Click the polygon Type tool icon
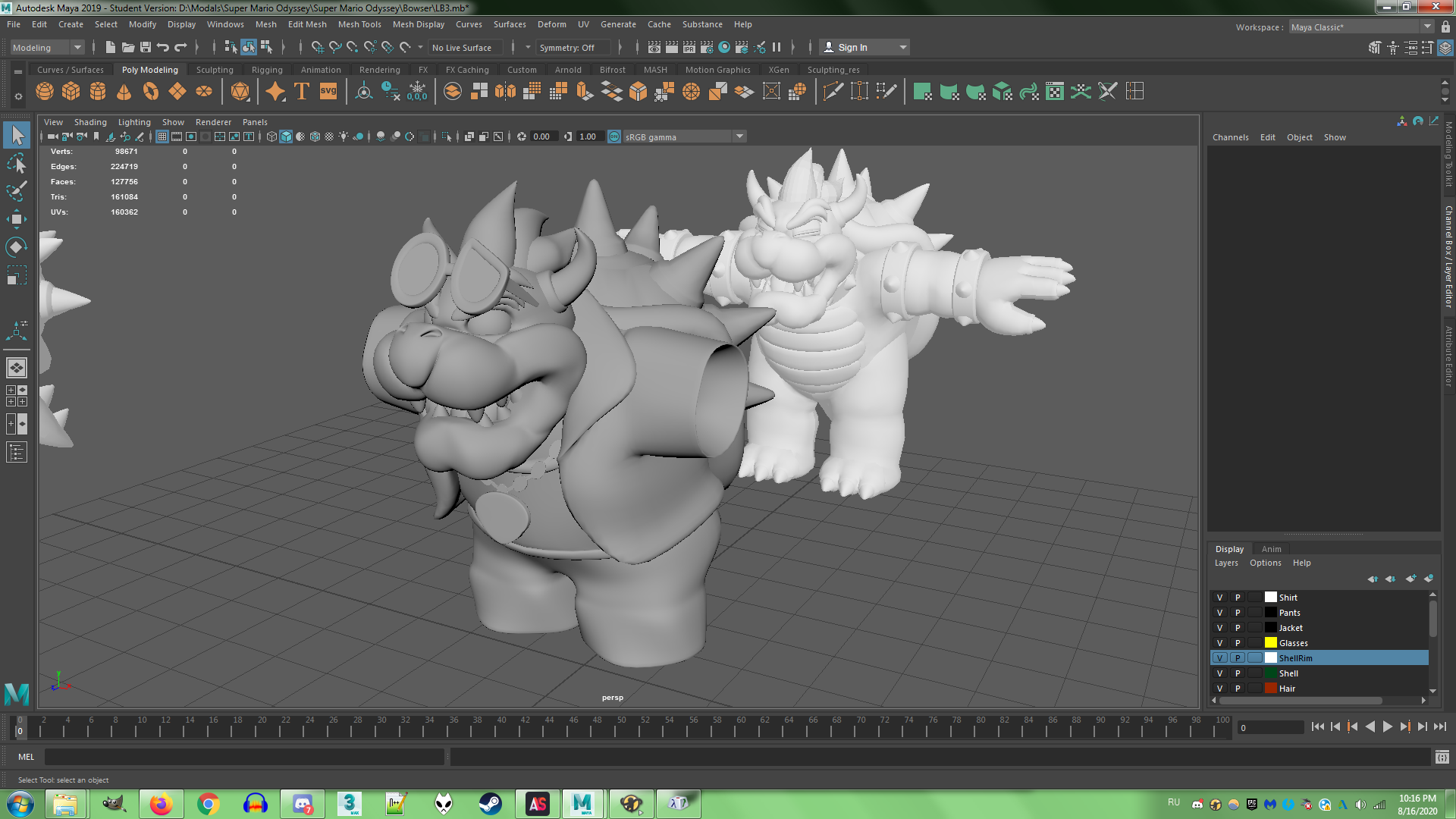This screenshot has width=1456, height=819. point(301,92)
